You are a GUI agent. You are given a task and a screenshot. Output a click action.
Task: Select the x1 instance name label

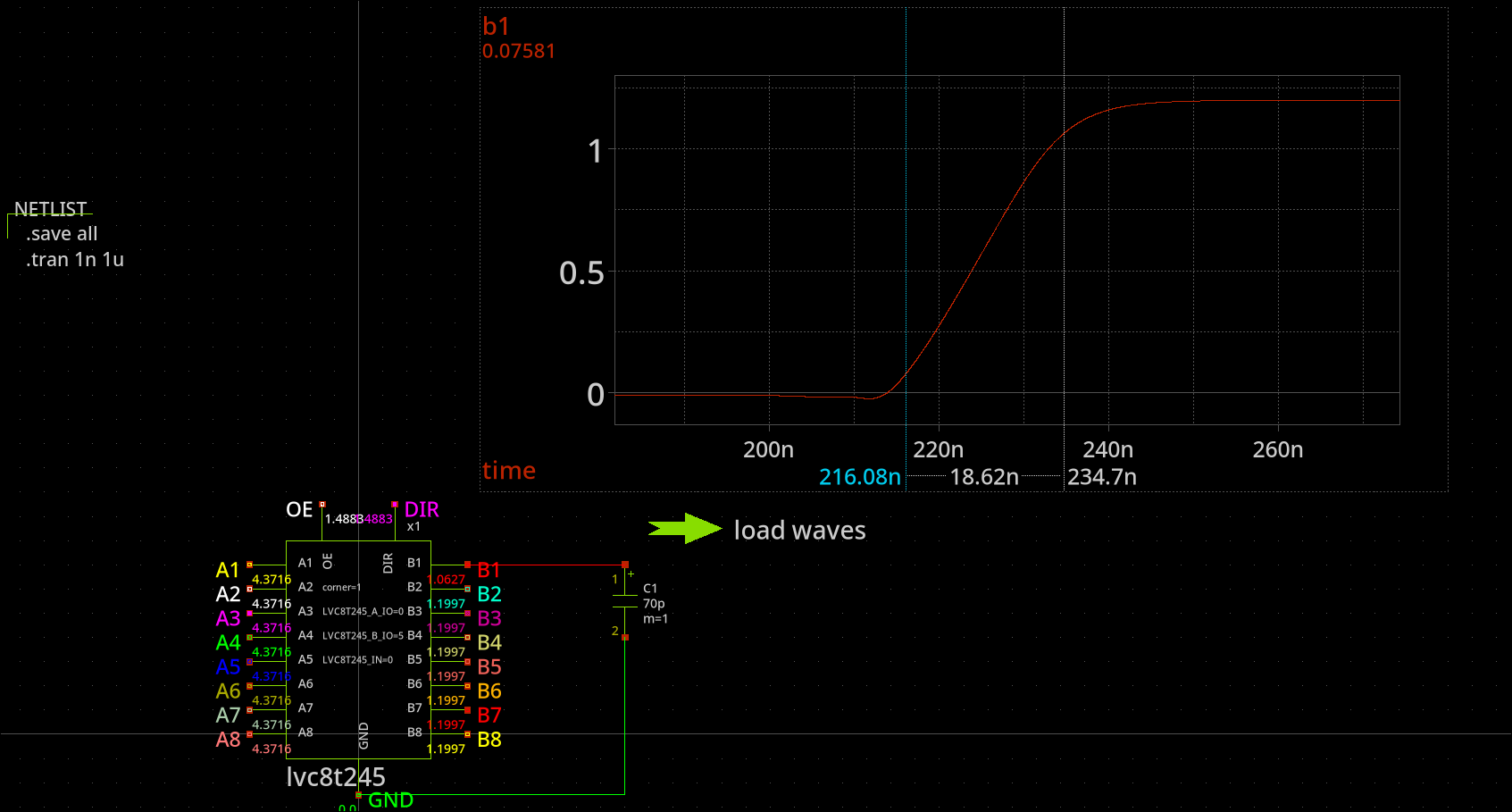pos(414,527)
